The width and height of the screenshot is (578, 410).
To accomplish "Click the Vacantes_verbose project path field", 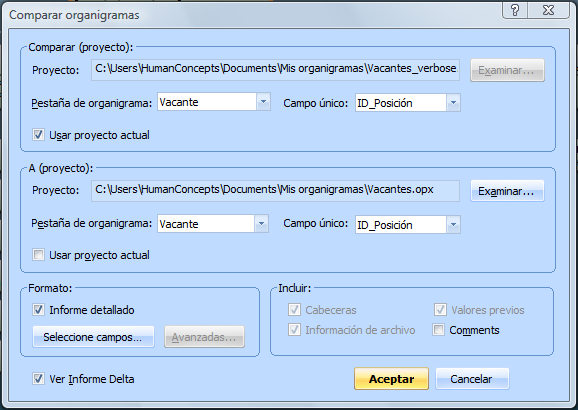I will pyautogui.click(x=275, y=69).
